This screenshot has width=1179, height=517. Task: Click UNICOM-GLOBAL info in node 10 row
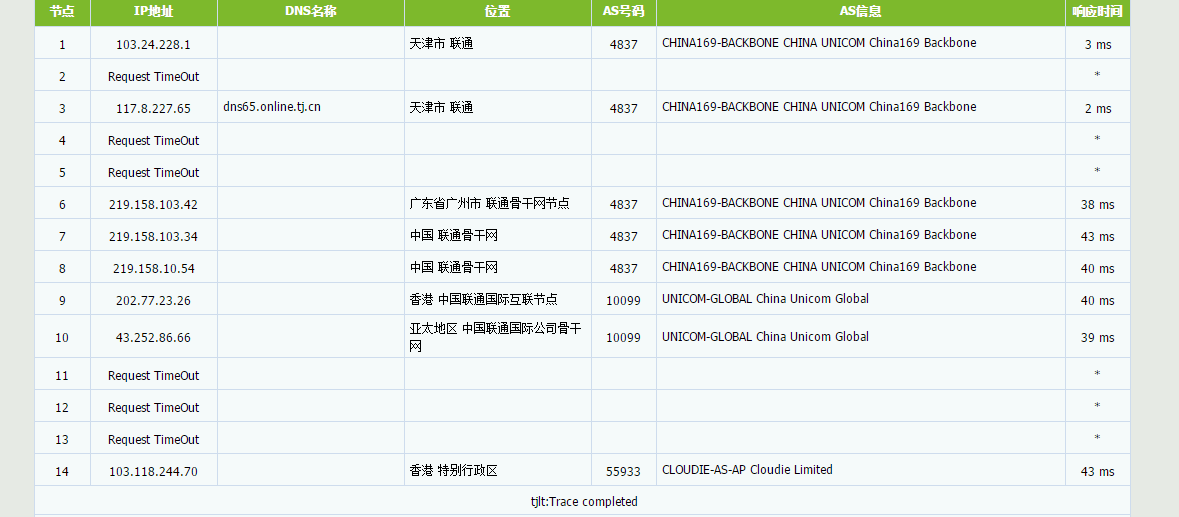765,336
